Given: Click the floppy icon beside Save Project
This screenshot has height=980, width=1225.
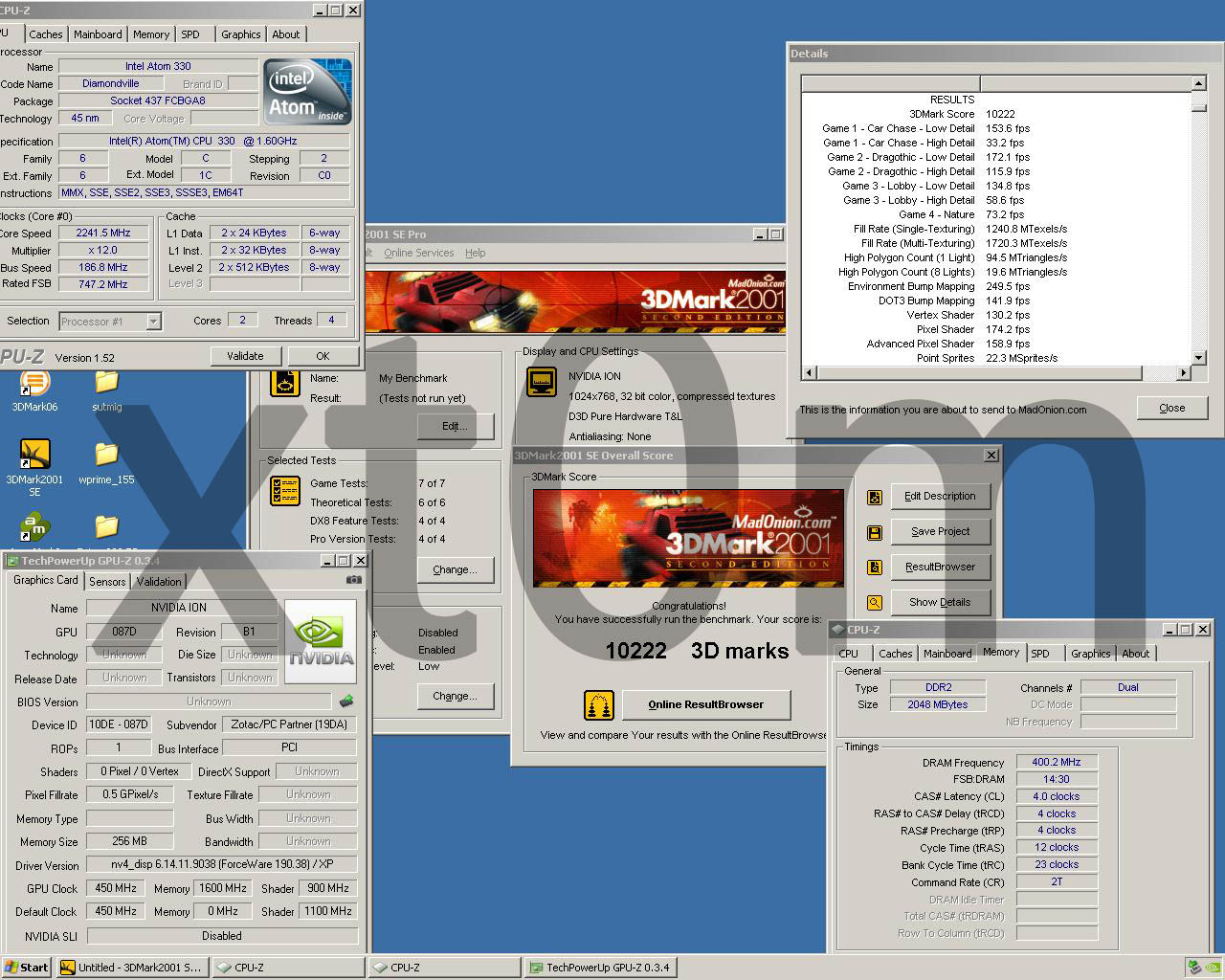Looking at the screenshot, I should 874,532.
